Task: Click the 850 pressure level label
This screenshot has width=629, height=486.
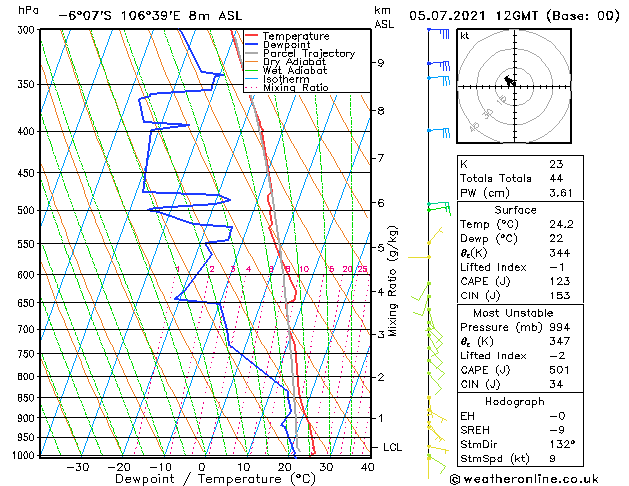Action: [28, 398]
